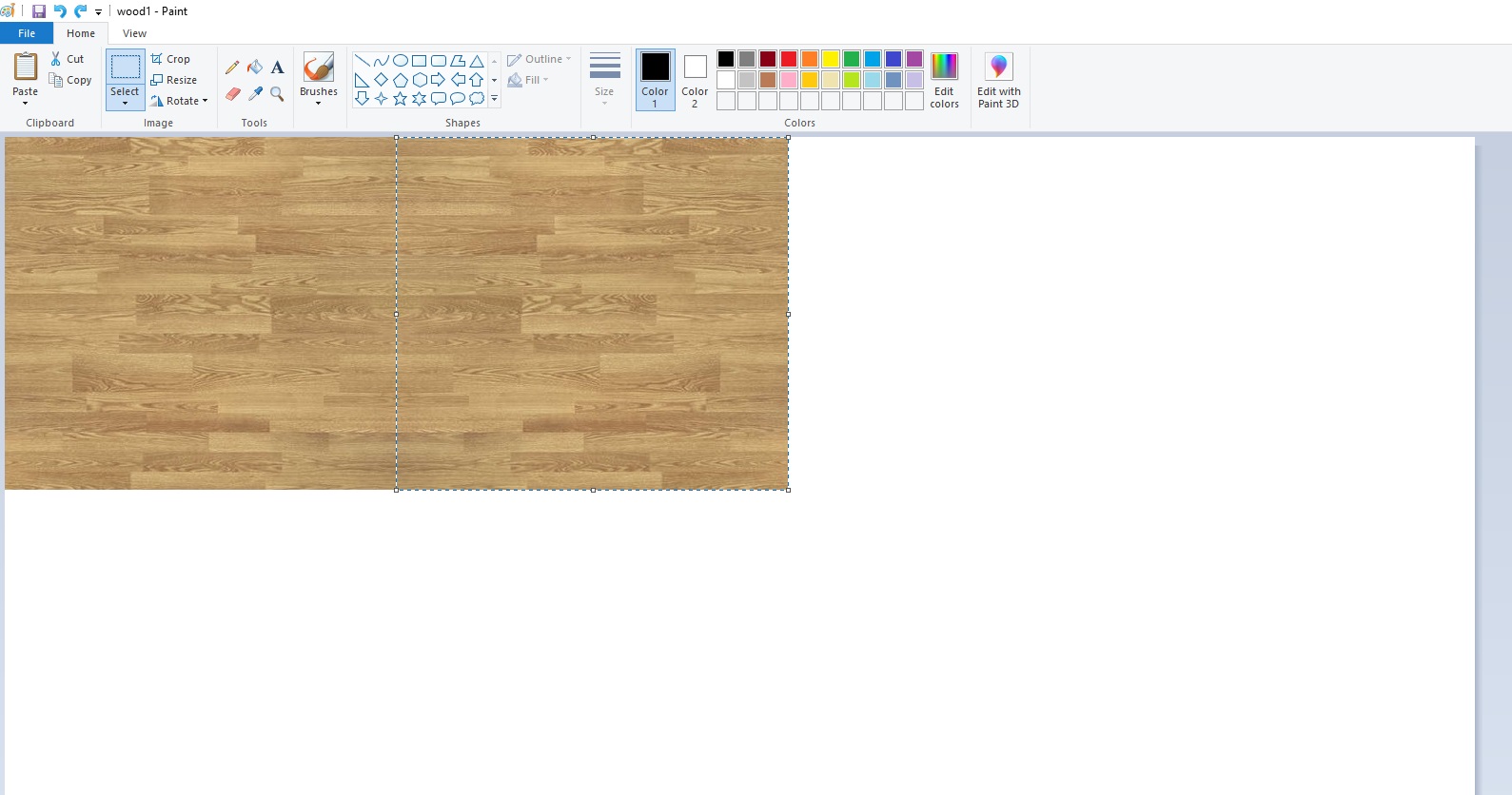Screen dimensions: 1512x795
Task: Click the Cut scissors button
Action: (x=68, y=59)
